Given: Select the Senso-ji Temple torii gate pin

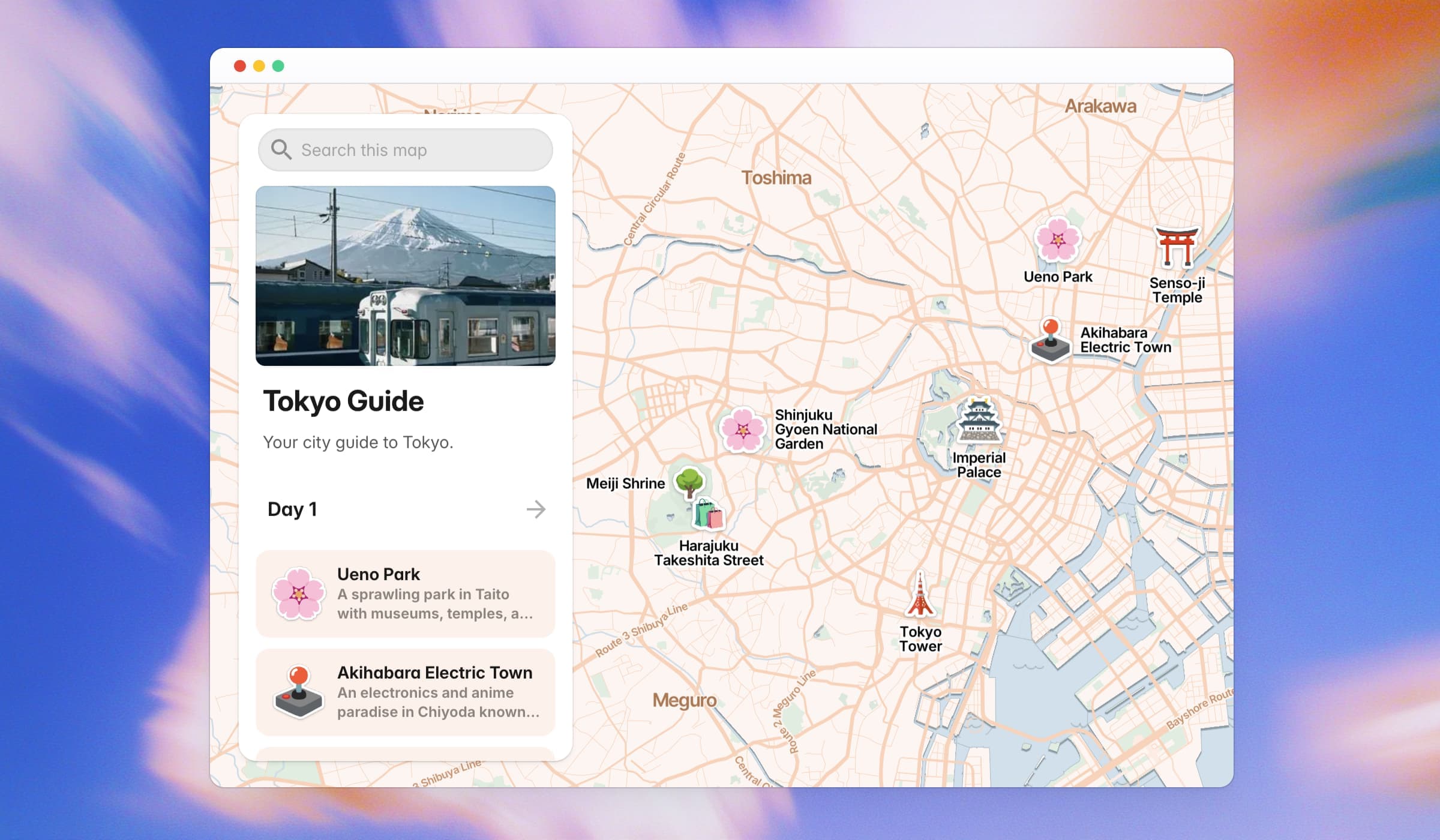Looking at the screenshot, I should (1177, 247).
